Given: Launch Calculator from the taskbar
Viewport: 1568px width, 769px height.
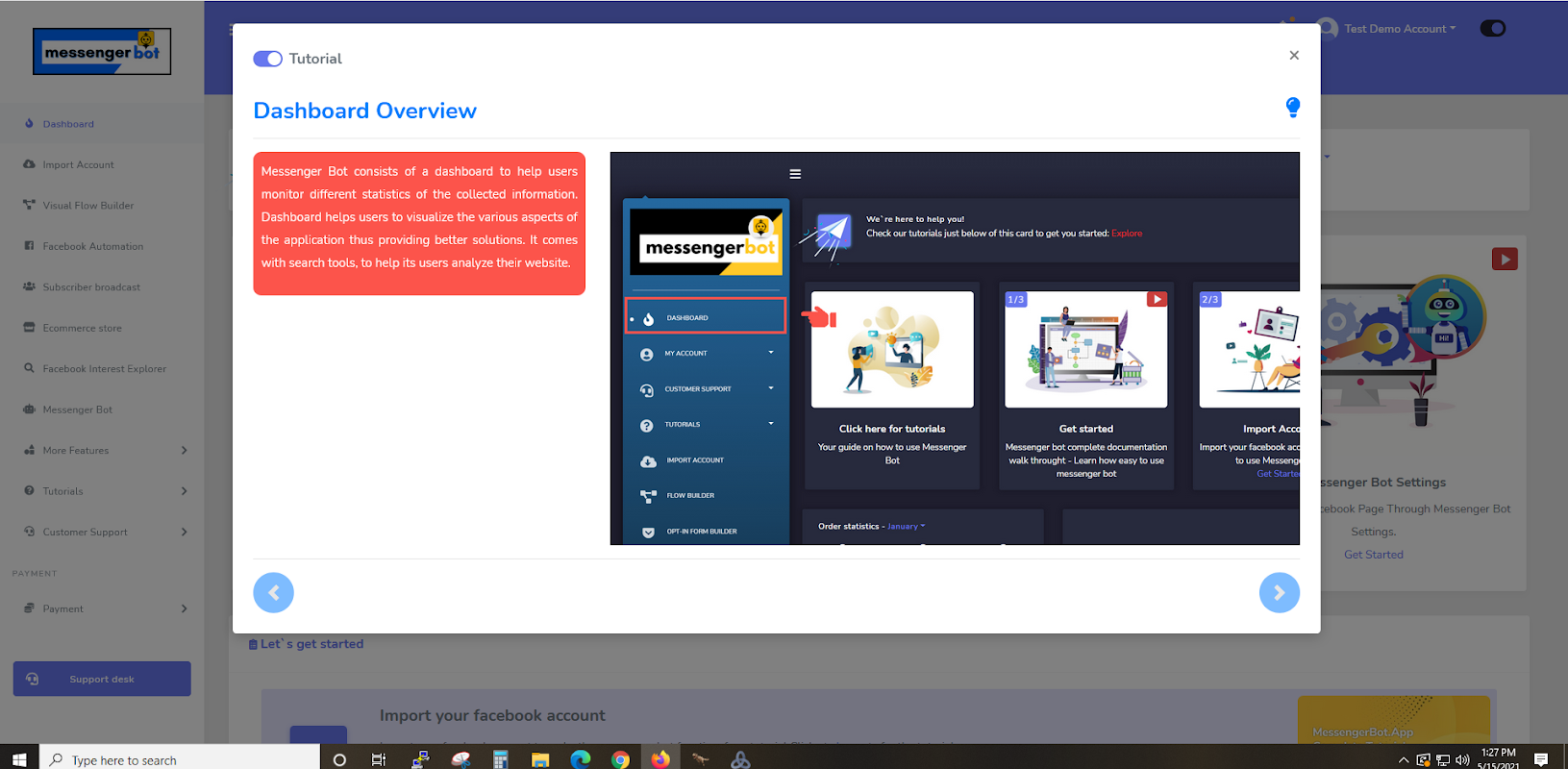Looking at the screenshot, I should 500,759.
